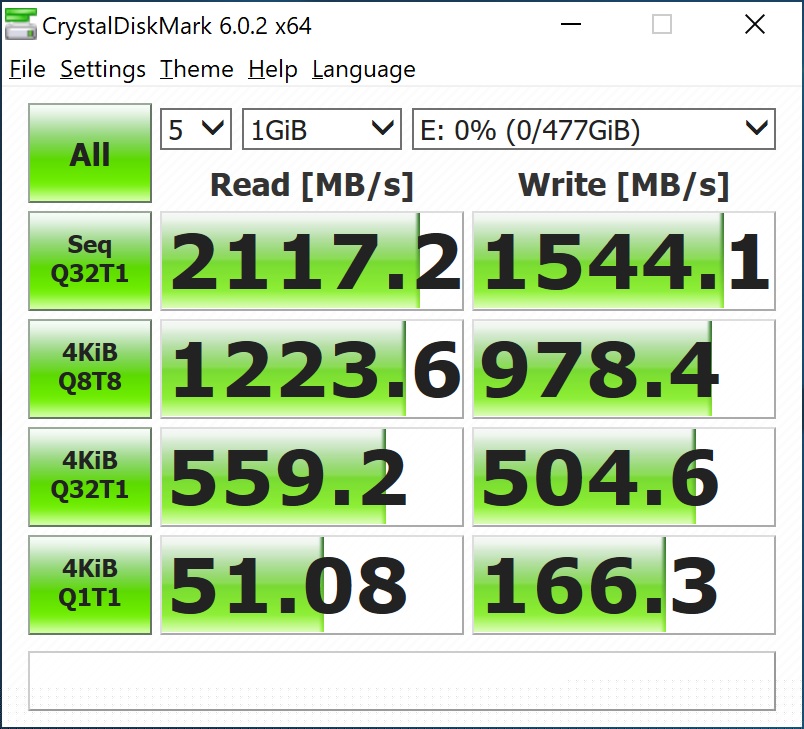Expand the E: drive selection dropdown
804x729 pixels.
pos(594,129)
